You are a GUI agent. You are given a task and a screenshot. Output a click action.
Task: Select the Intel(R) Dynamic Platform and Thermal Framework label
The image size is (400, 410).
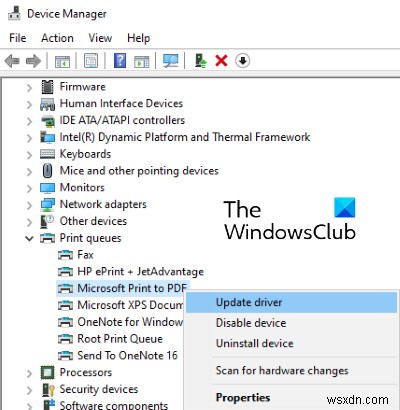[x=185, y=137]
